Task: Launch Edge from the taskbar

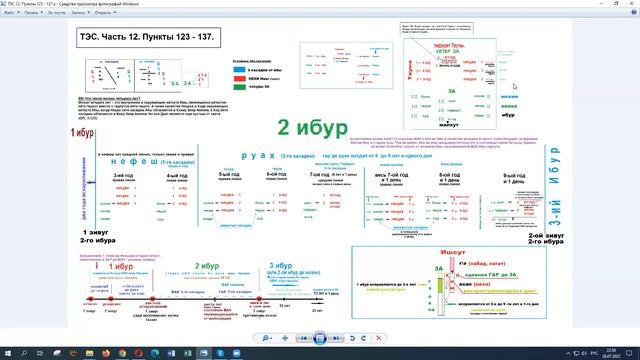Action: (155, 353)
